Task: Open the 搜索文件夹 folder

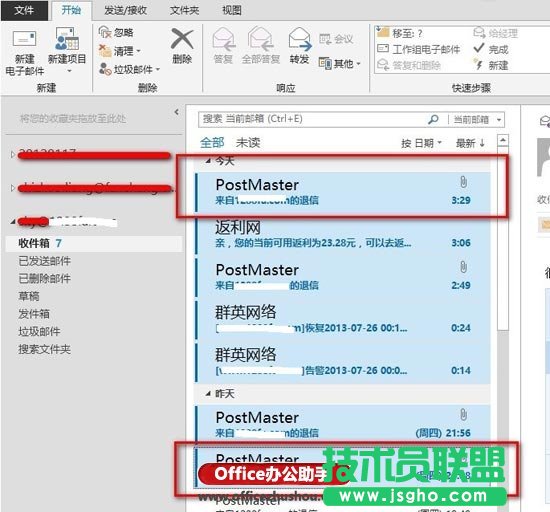Action: [45, 349]
